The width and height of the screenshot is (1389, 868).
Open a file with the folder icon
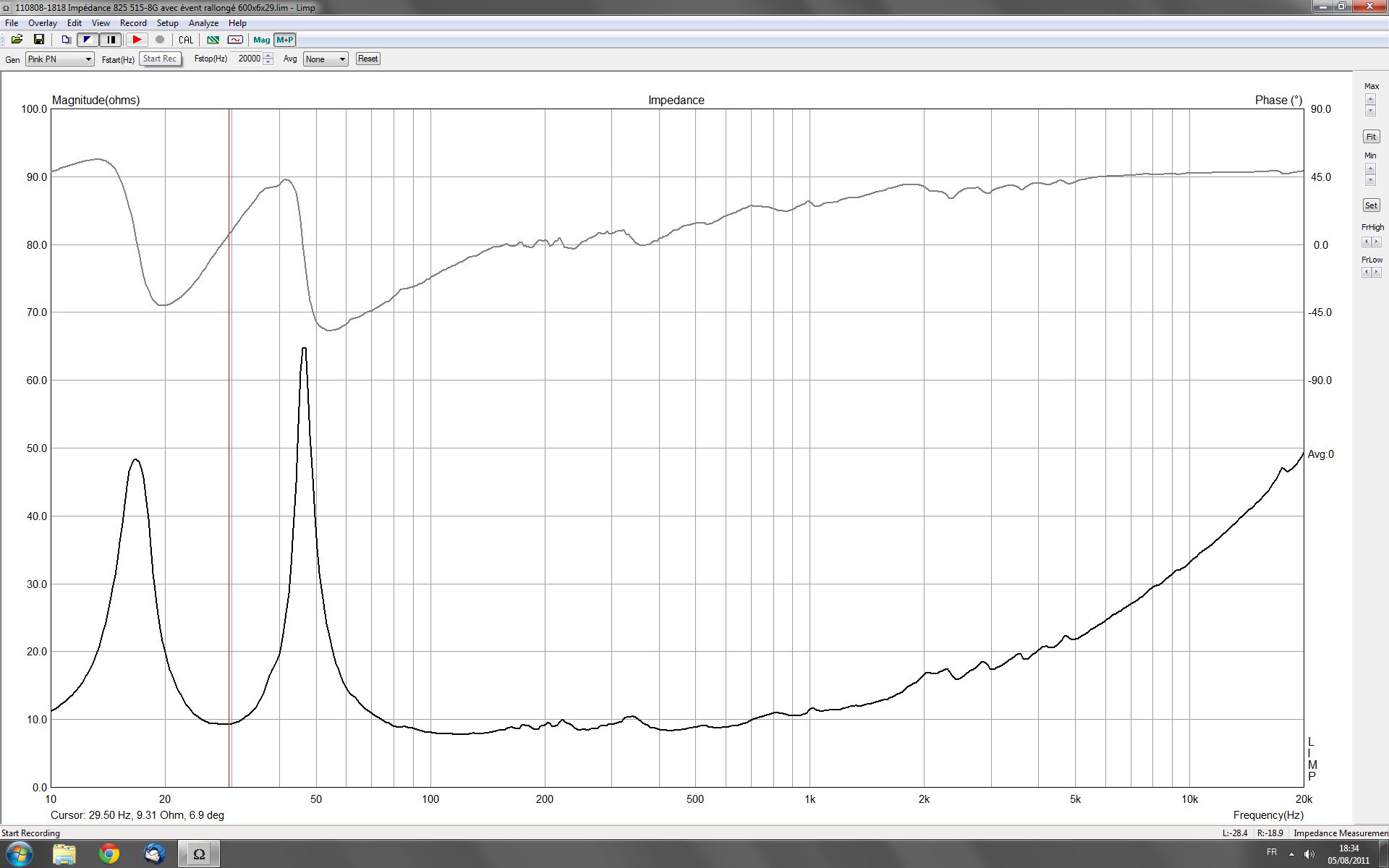click(17, 40)
